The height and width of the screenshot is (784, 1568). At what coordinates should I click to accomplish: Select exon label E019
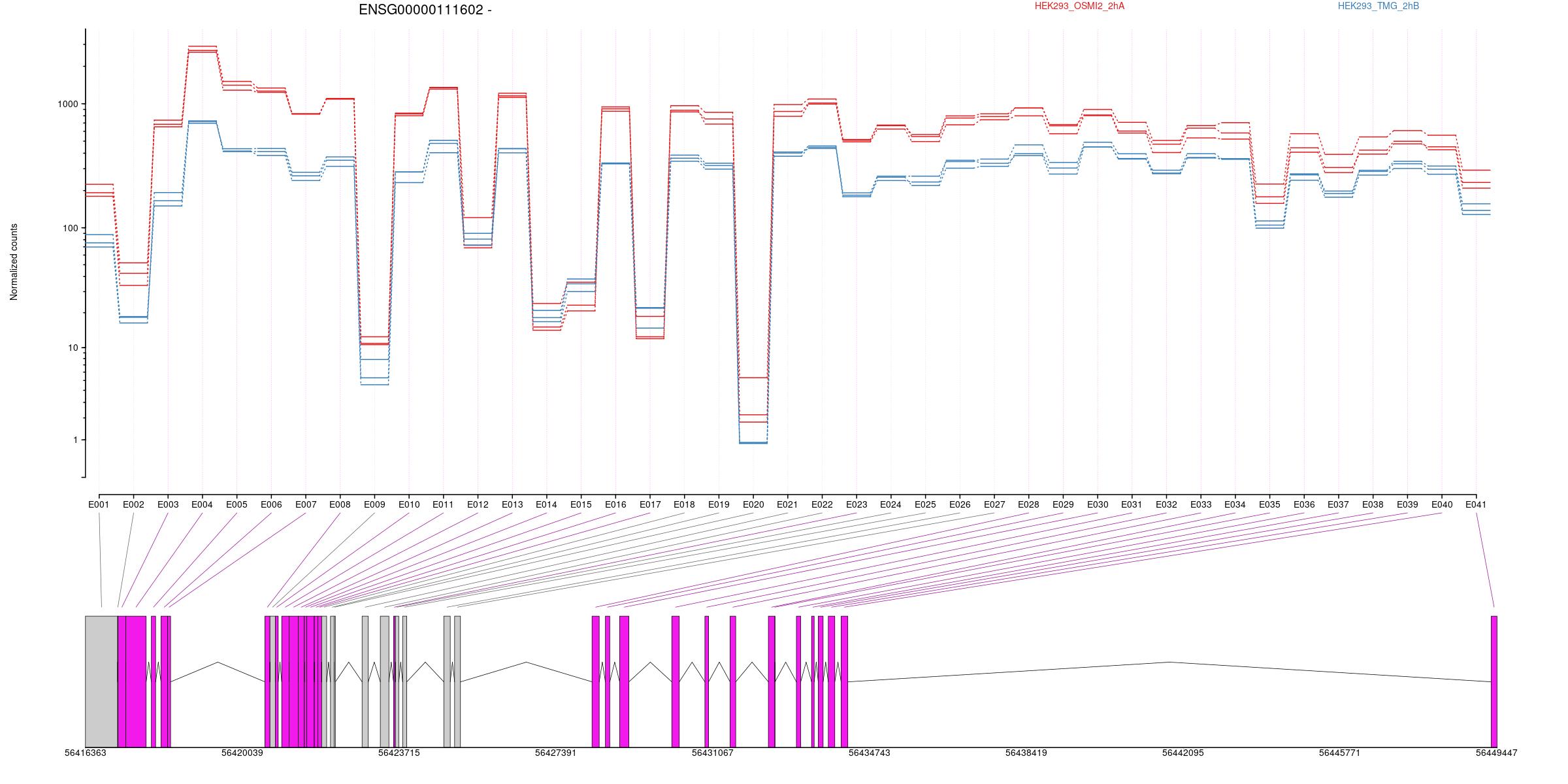pos(719,504)
